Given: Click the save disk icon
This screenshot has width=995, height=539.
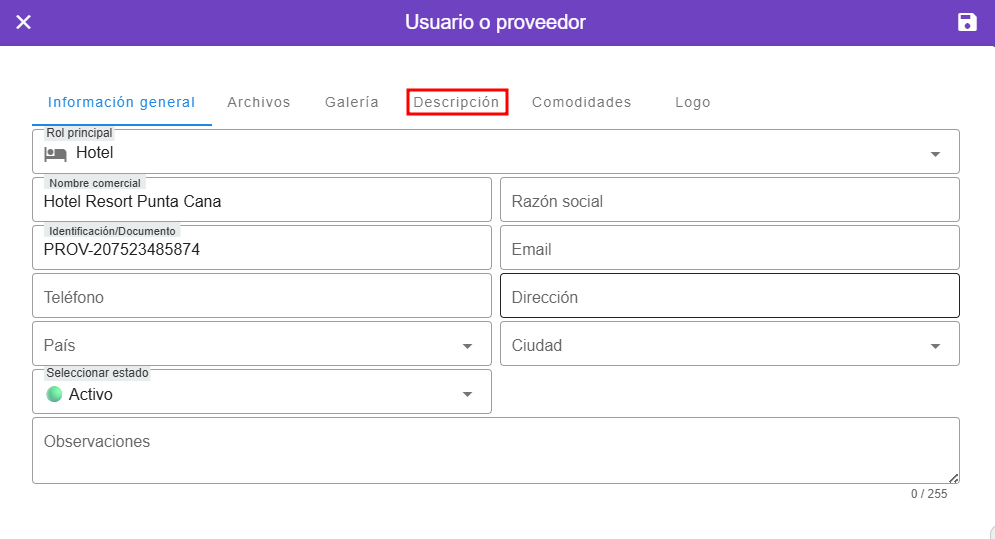Looking at the screenshot, I should click(x=967, y=22).
